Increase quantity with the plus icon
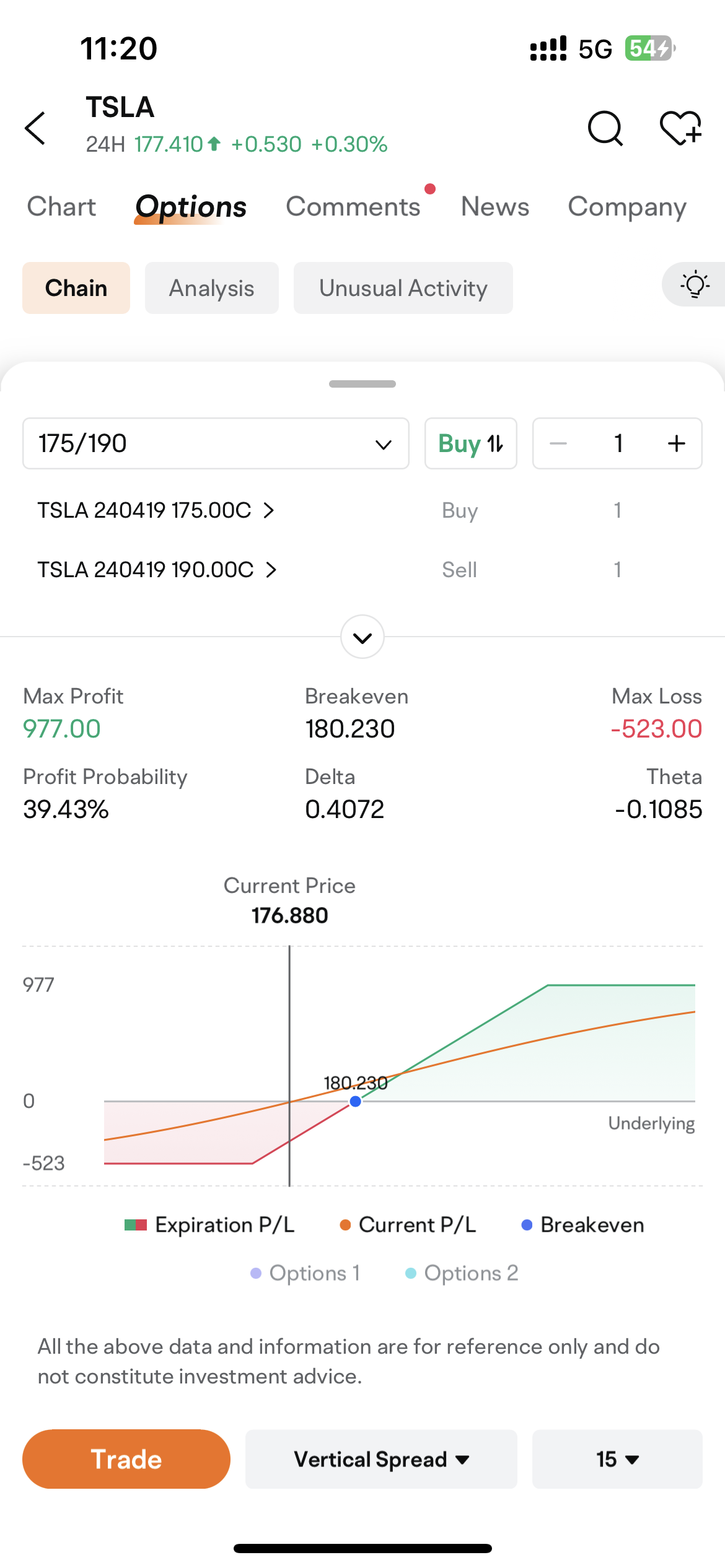This screenshot has height=1568, width=725. [676, 443]
